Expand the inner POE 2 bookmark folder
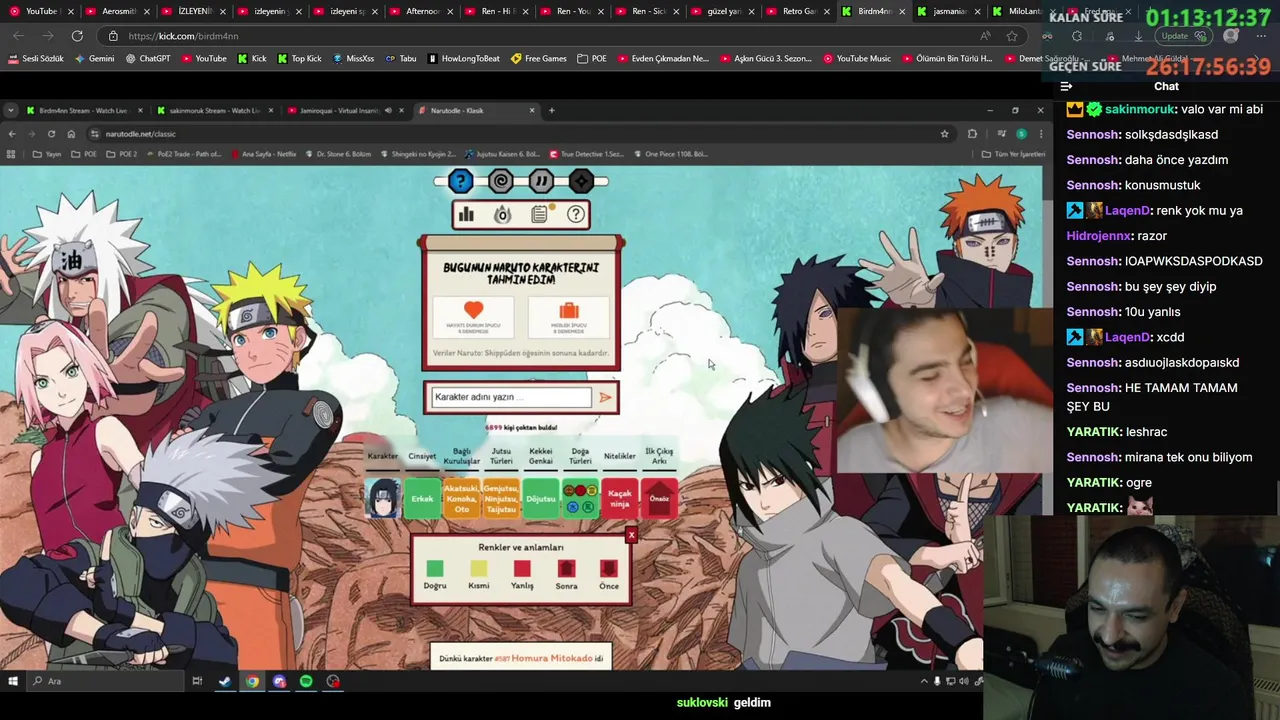This screenshot has height=720, width=1280. (x=122, y=154)
